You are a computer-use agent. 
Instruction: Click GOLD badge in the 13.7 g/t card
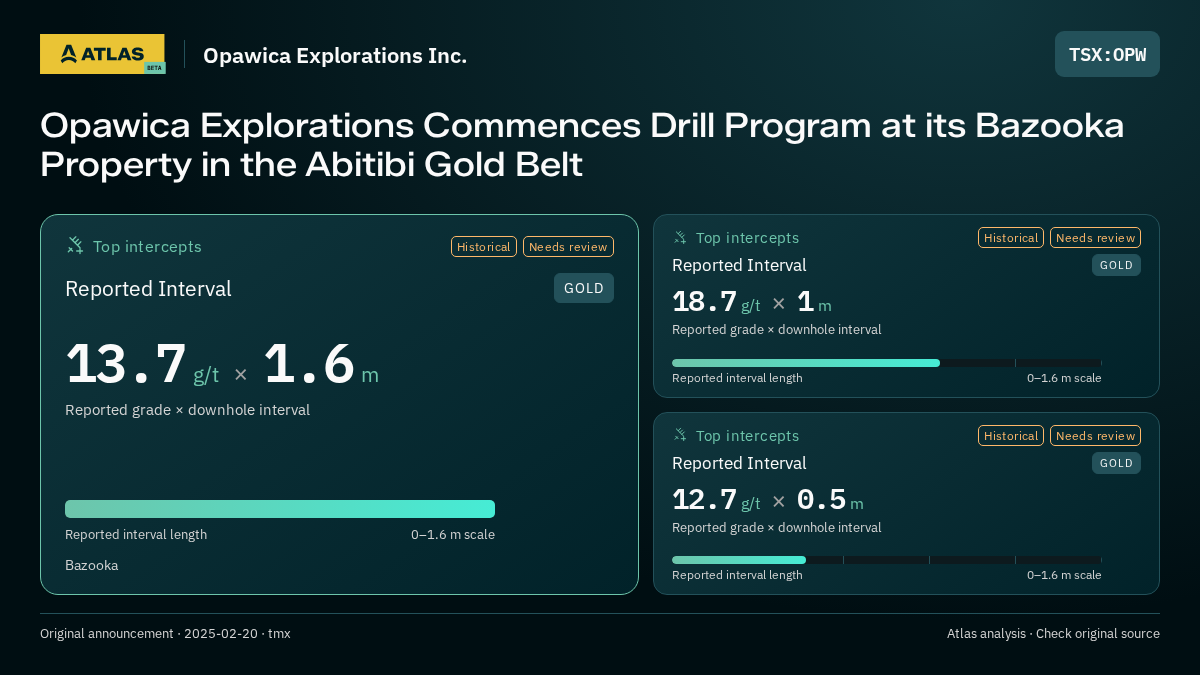584,288
